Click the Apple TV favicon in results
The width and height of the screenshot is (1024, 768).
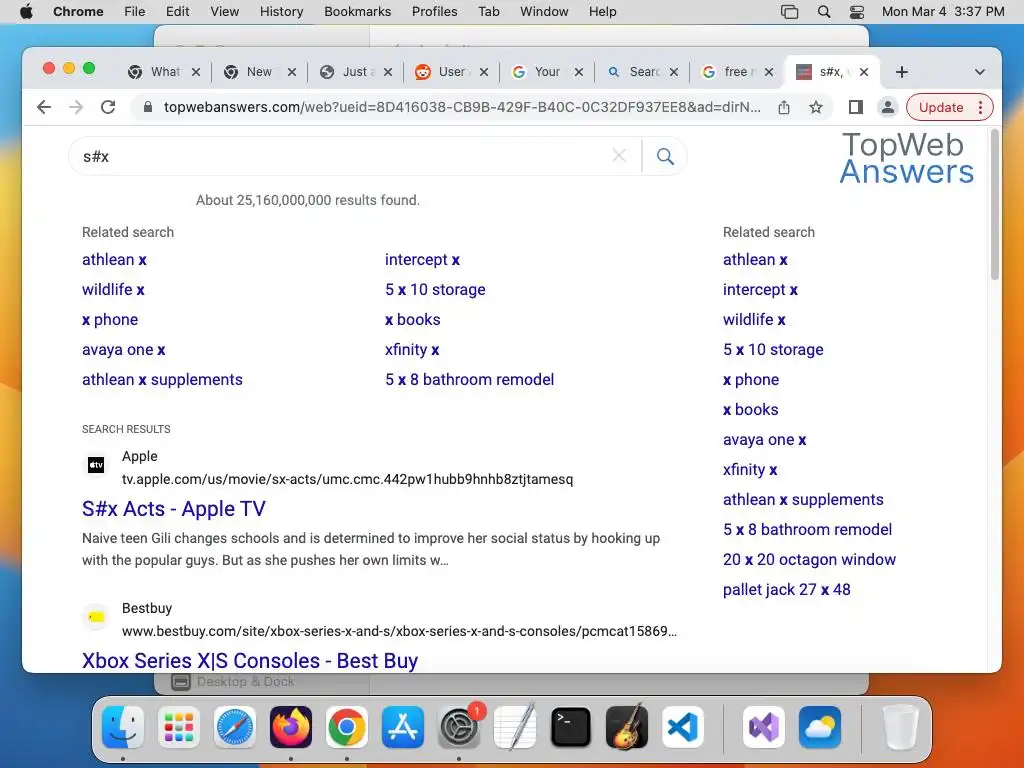[96, 465]
